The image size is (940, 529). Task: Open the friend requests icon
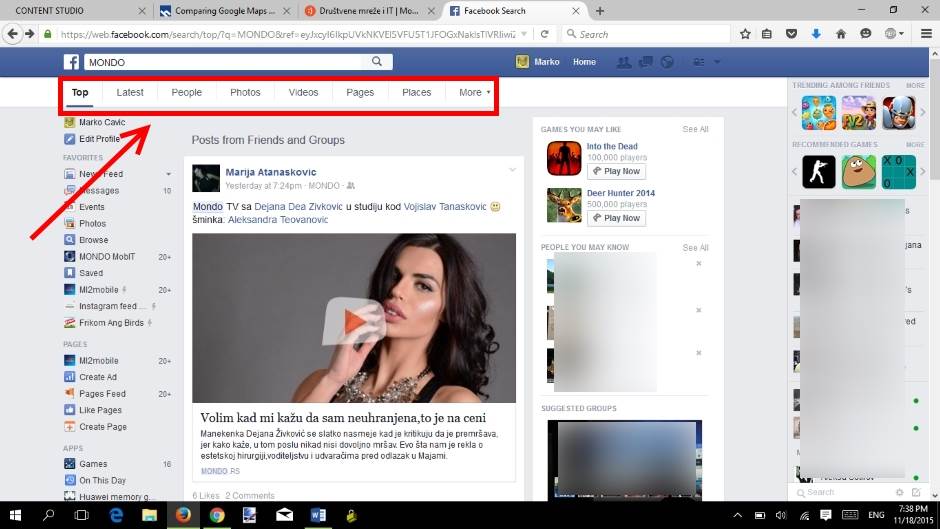tap(624, 62)
